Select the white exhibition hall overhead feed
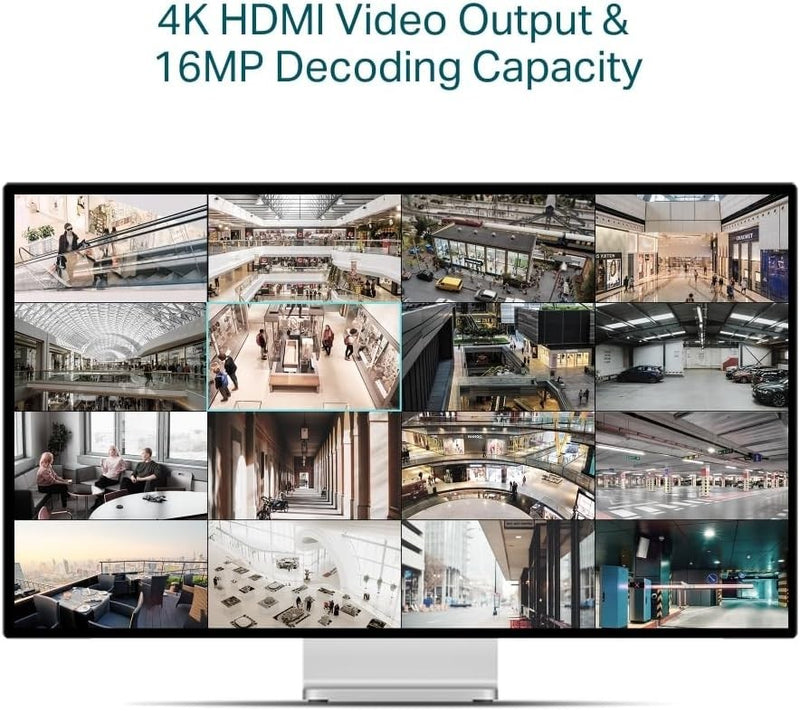 305,574
